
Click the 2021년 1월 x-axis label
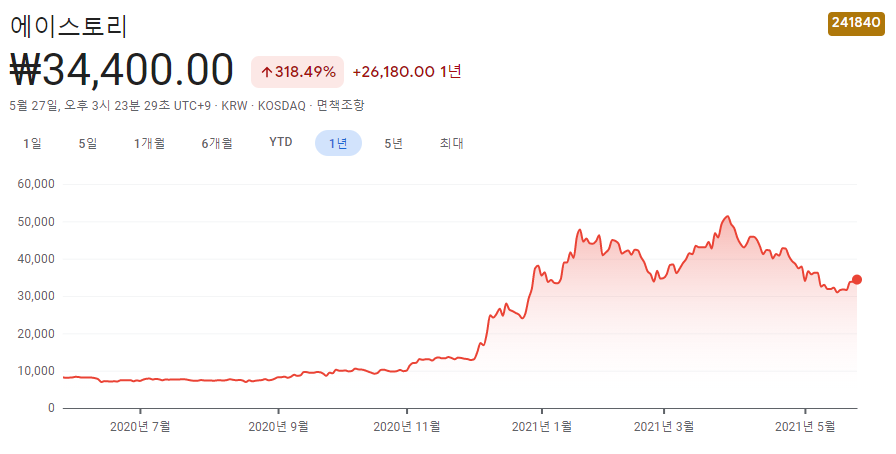(x=542, y=427)
